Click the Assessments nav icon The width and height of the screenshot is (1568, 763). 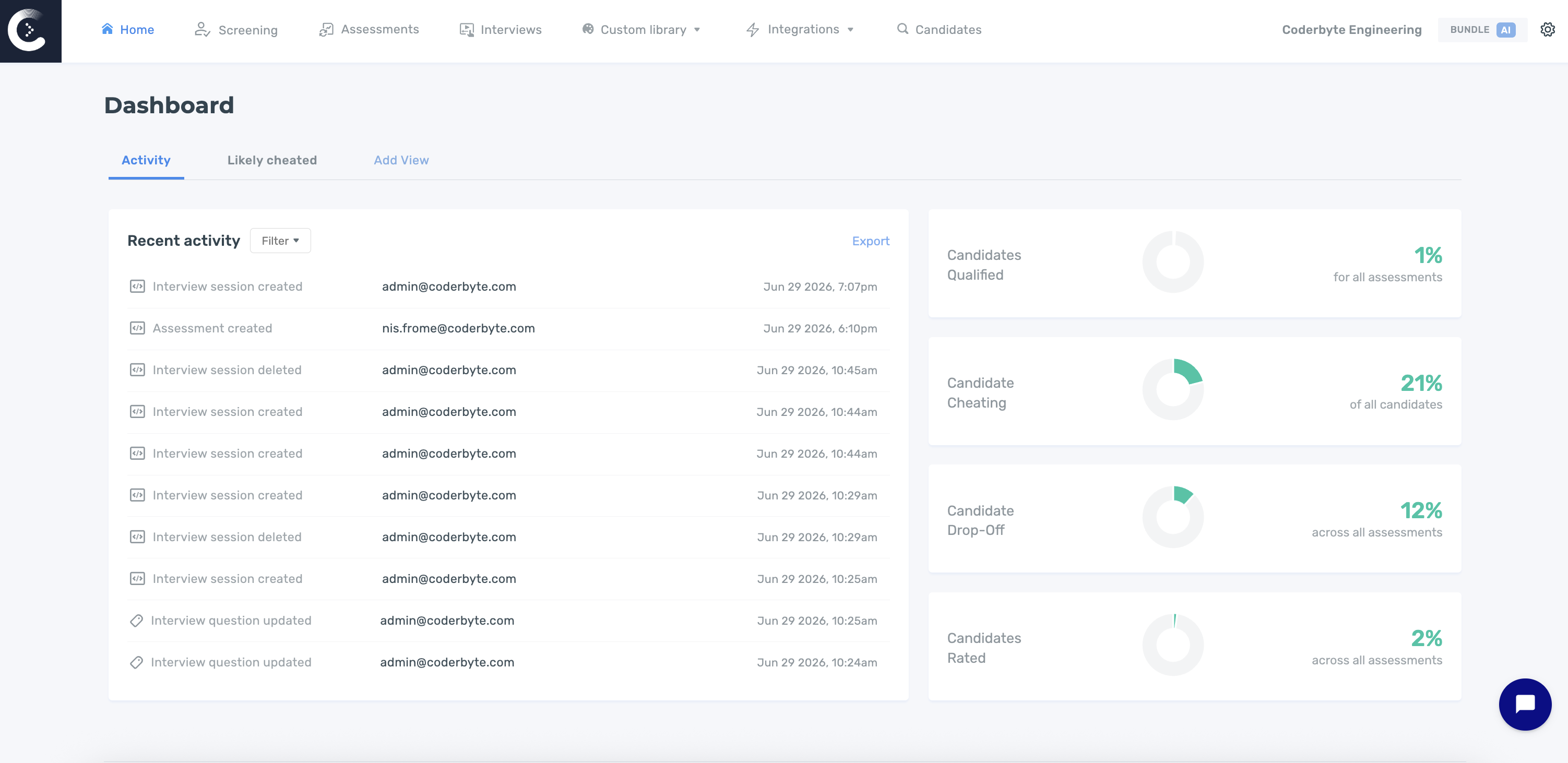point(326,29)
